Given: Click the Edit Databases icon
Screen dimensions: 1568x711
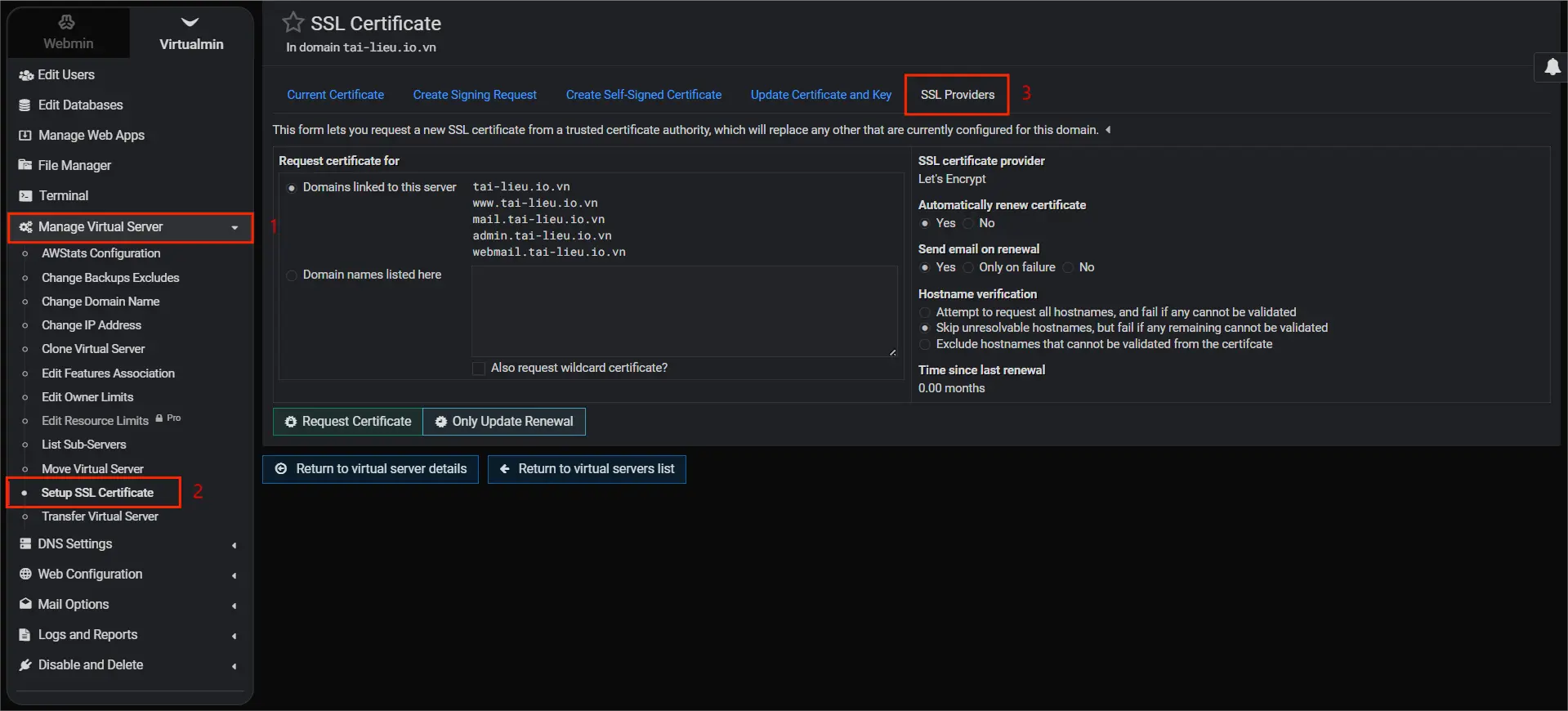Looking at the screenshot, I should click(x=25, y=105).
